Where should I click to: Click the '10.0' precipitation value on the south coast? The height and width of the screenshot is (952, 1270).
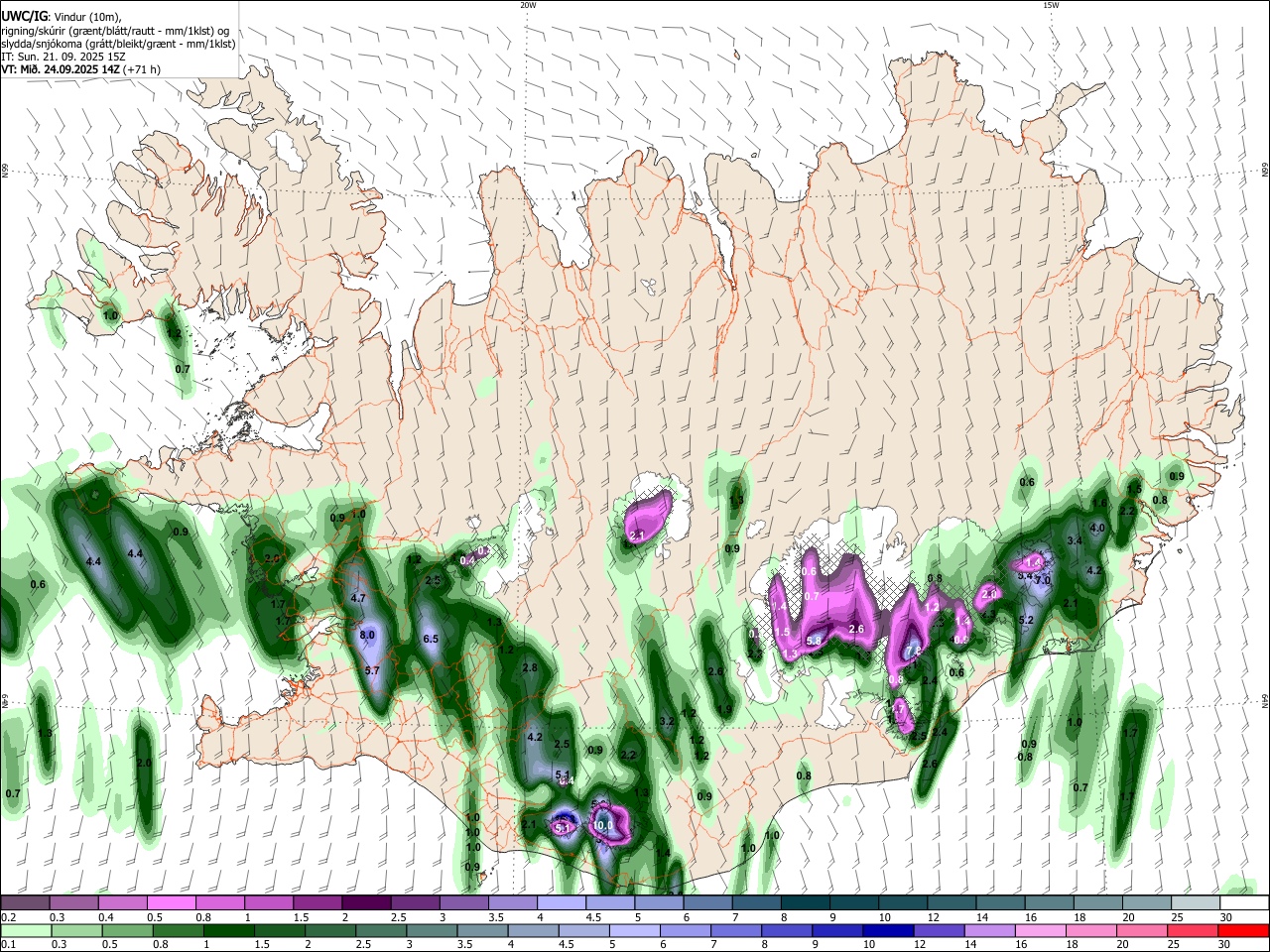pyautogui.click(x=603, y=825)
